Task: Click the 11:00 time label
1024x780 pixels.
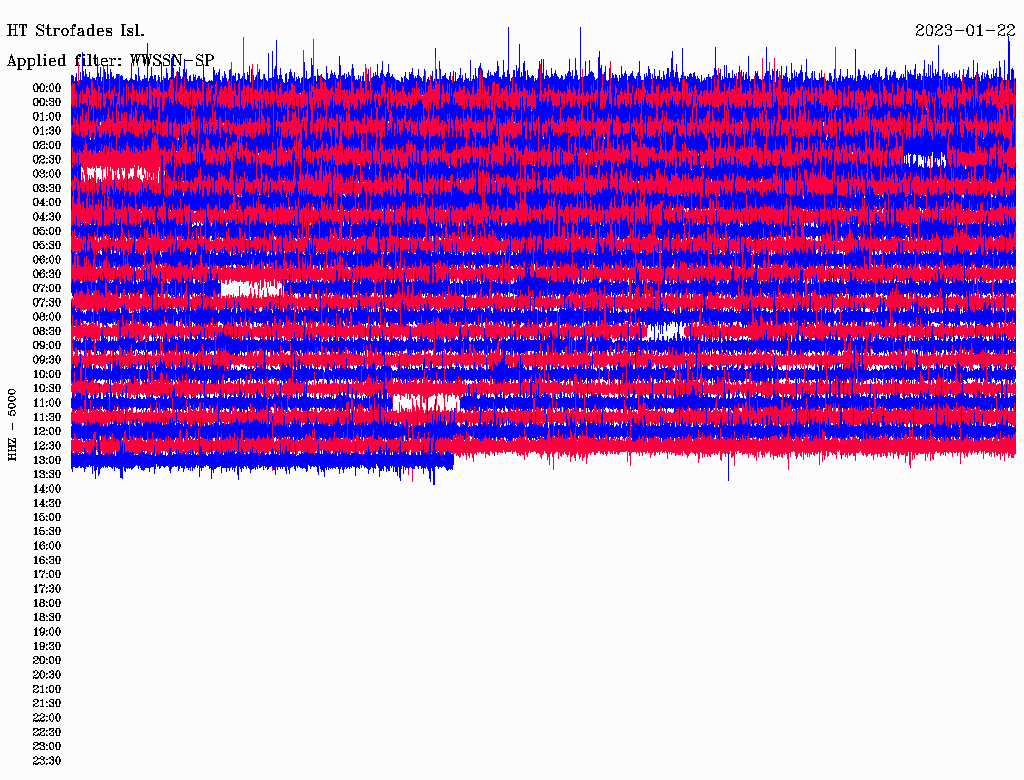Action: click(x=47, y=403)
